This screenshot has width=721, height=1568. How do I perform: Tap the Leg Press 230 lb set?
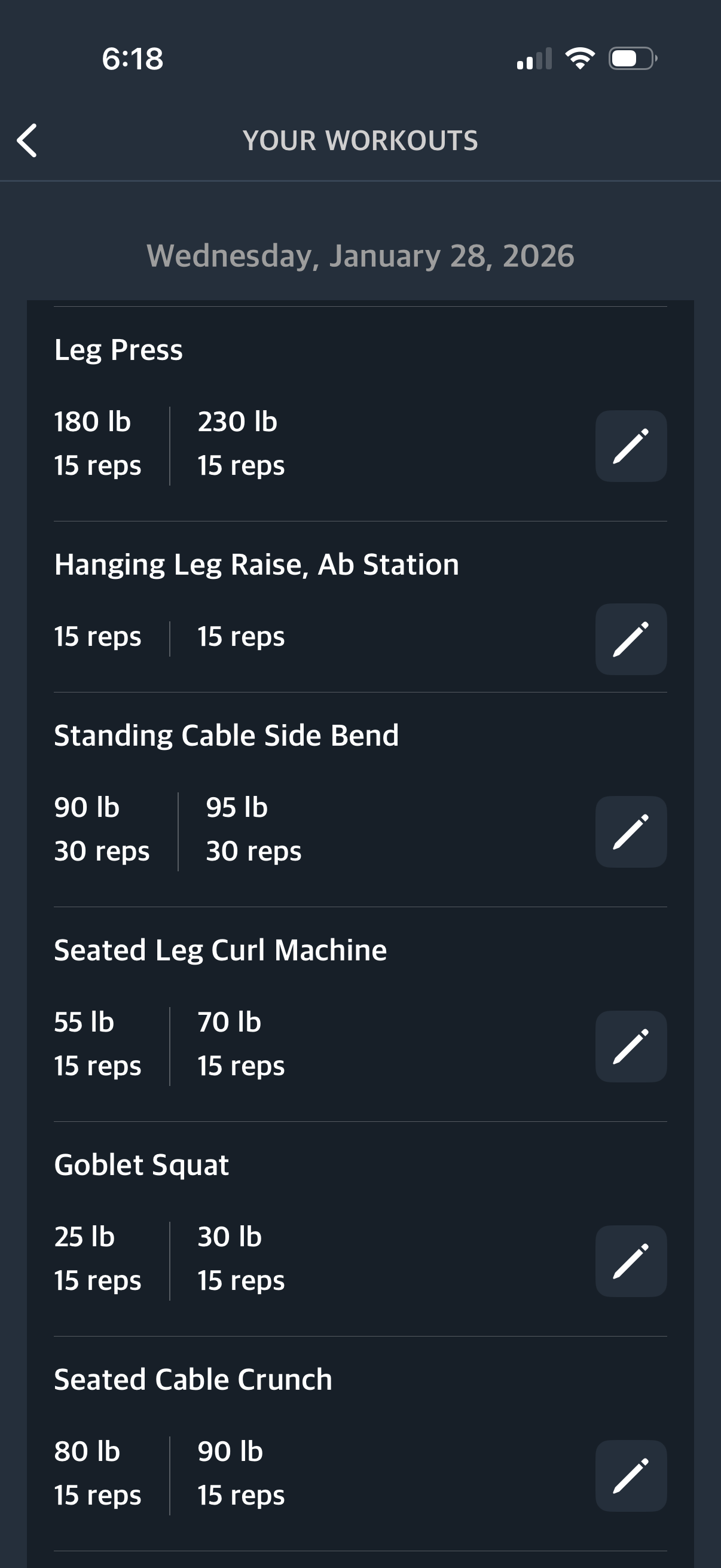click(x=240, y=444)
